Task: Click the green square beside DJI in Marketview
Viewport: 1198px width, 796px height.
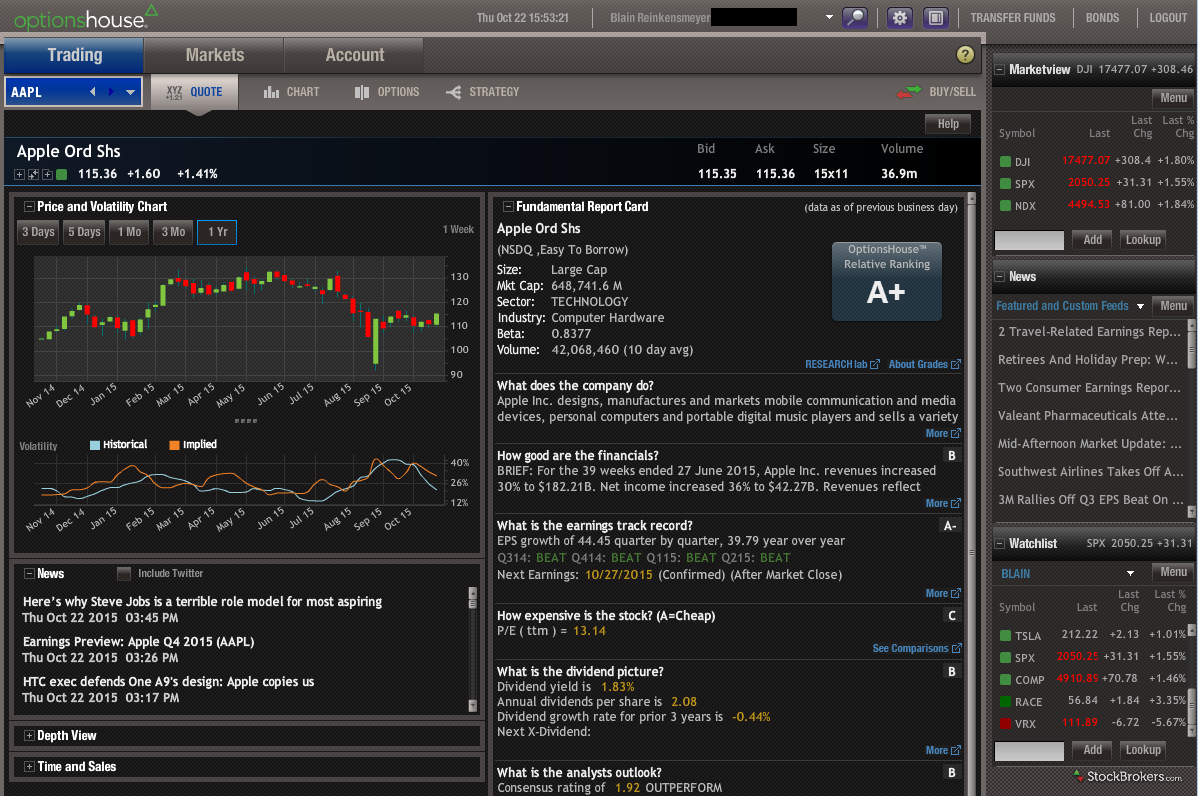Action: [1005, 161]
